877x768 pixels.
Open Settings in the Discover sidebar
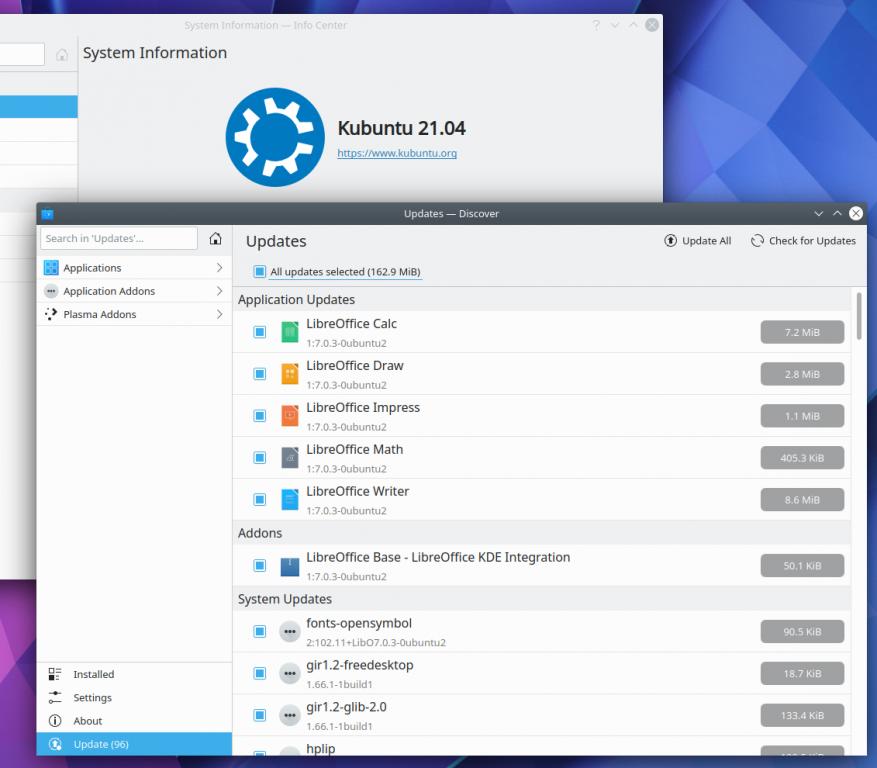(92, 698)
